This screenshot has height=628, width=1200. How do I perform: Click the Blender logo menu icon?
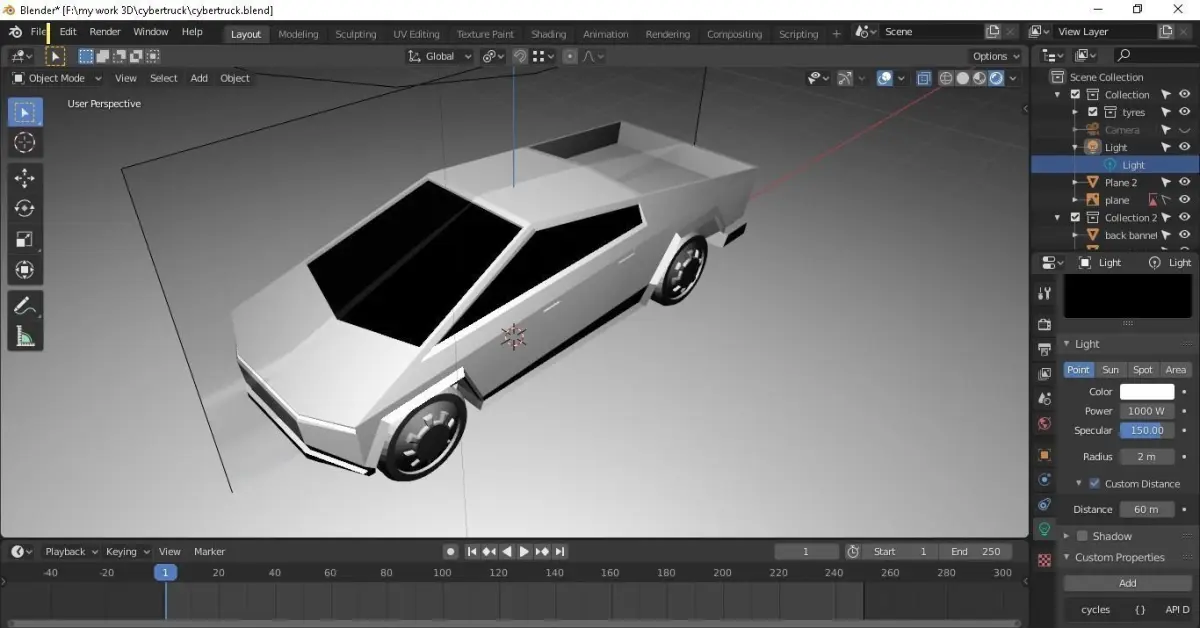tap(16, 32)
